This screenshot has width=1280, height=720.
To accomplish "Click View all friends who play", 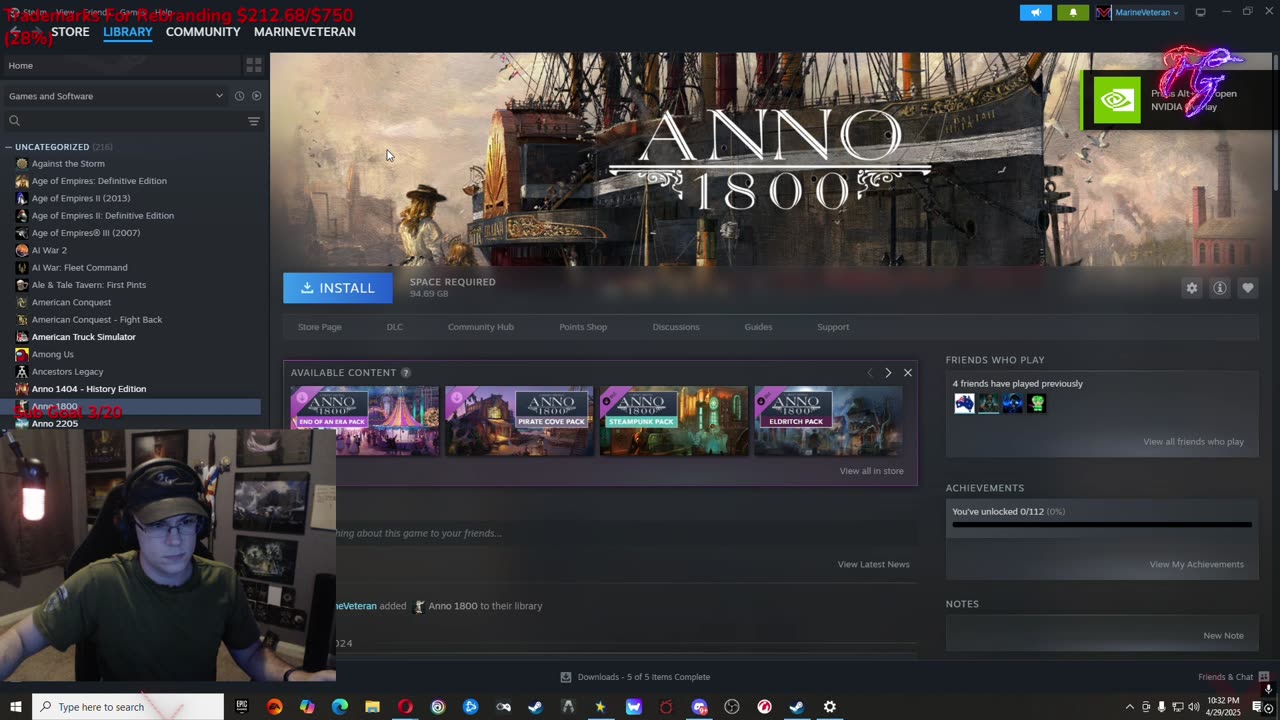I will point(1194,442).
